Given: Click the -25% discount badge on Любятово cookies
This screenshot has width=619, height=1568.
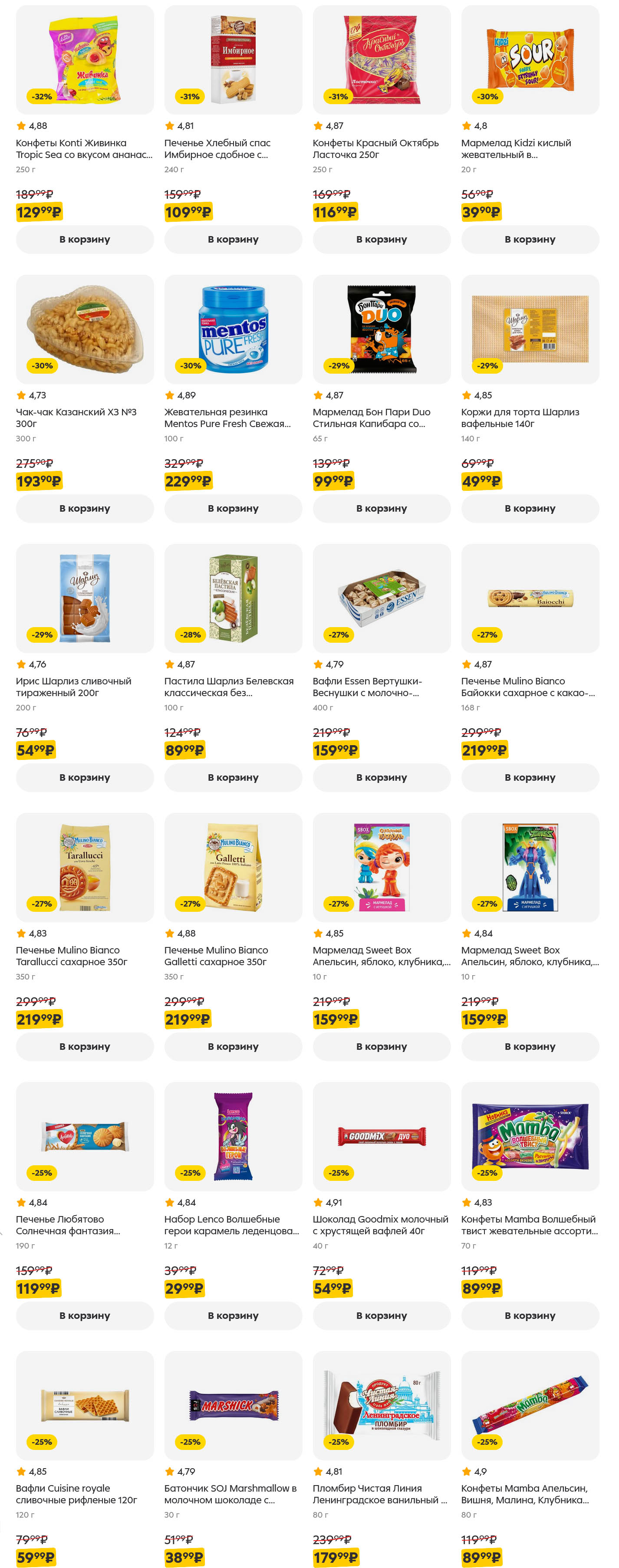Looking at the screenshot, I should coord(42,1172).
